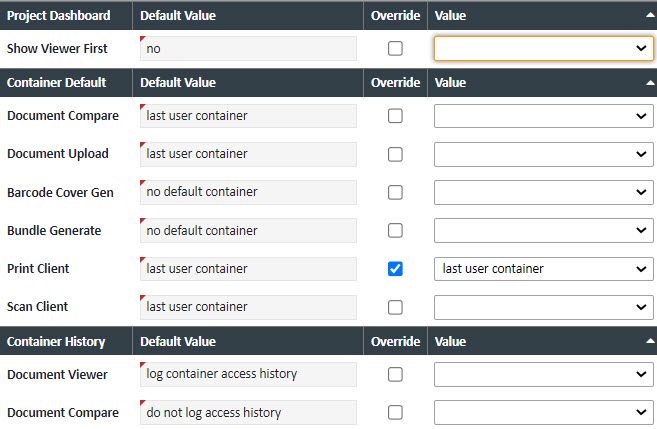Click the Barcode Cover Gen default value field

tap(248, 192)
